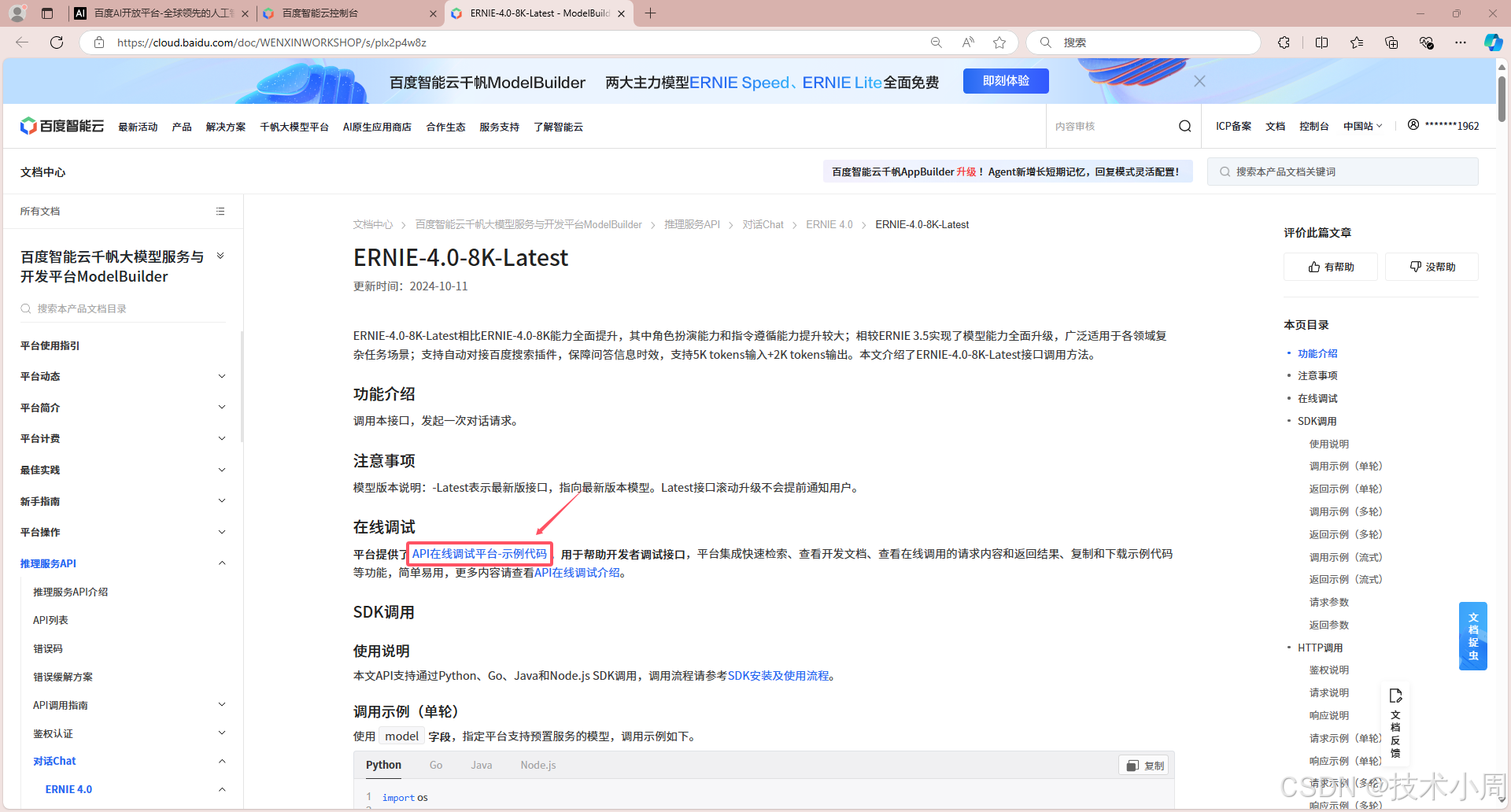Click the site search magnifier icon

click(x=1184, y=126)
